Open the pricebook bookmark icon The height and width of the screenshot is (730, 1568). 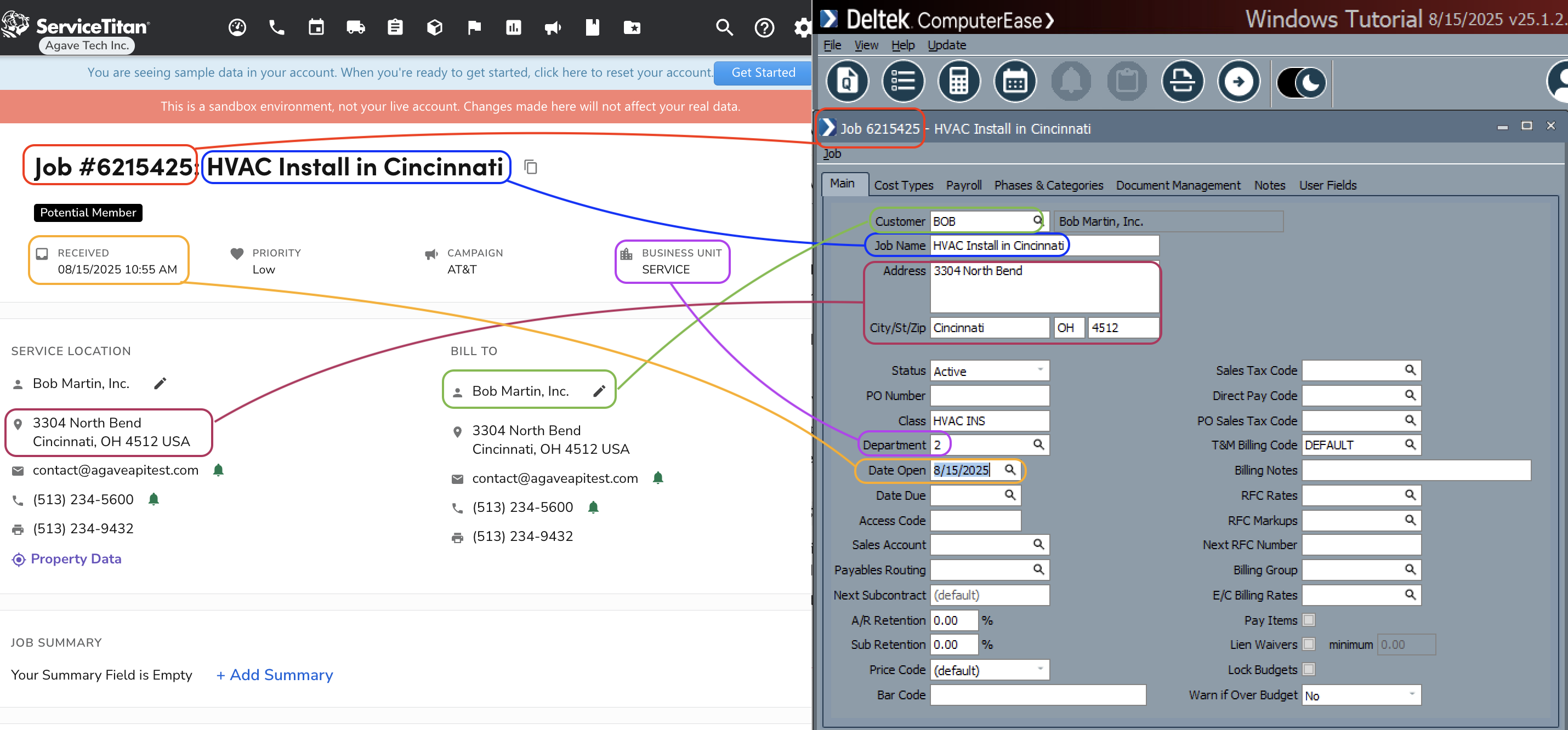tap(592, 27)
